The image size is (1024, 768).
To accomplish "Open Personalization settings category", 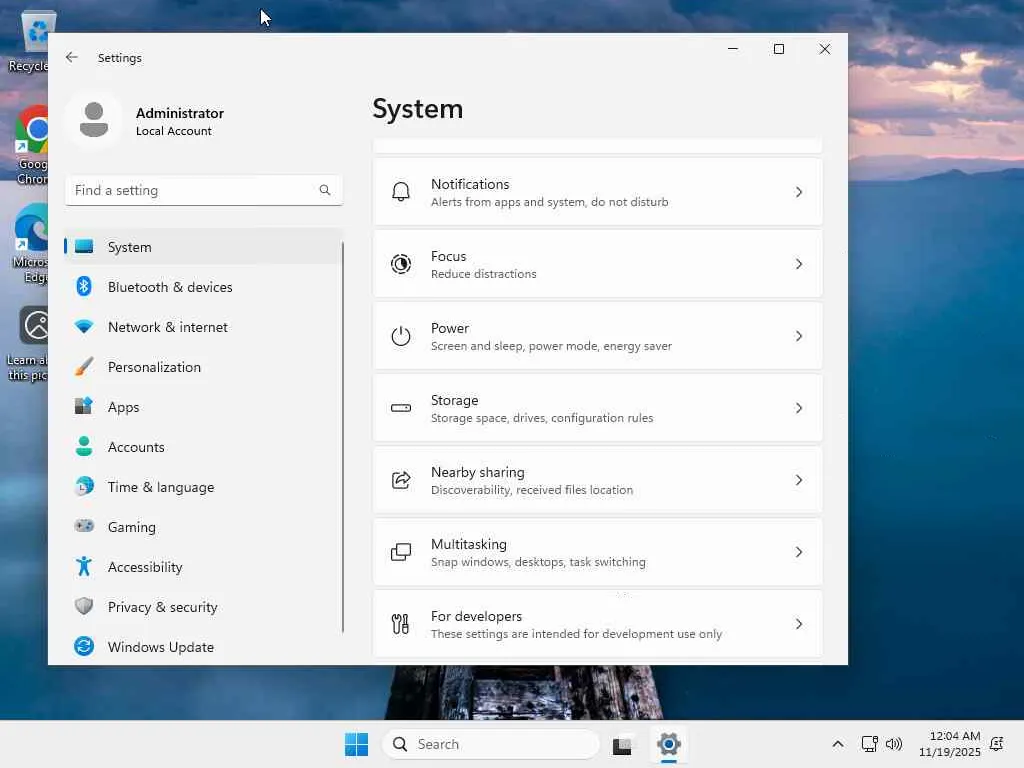I will point(203,366).
